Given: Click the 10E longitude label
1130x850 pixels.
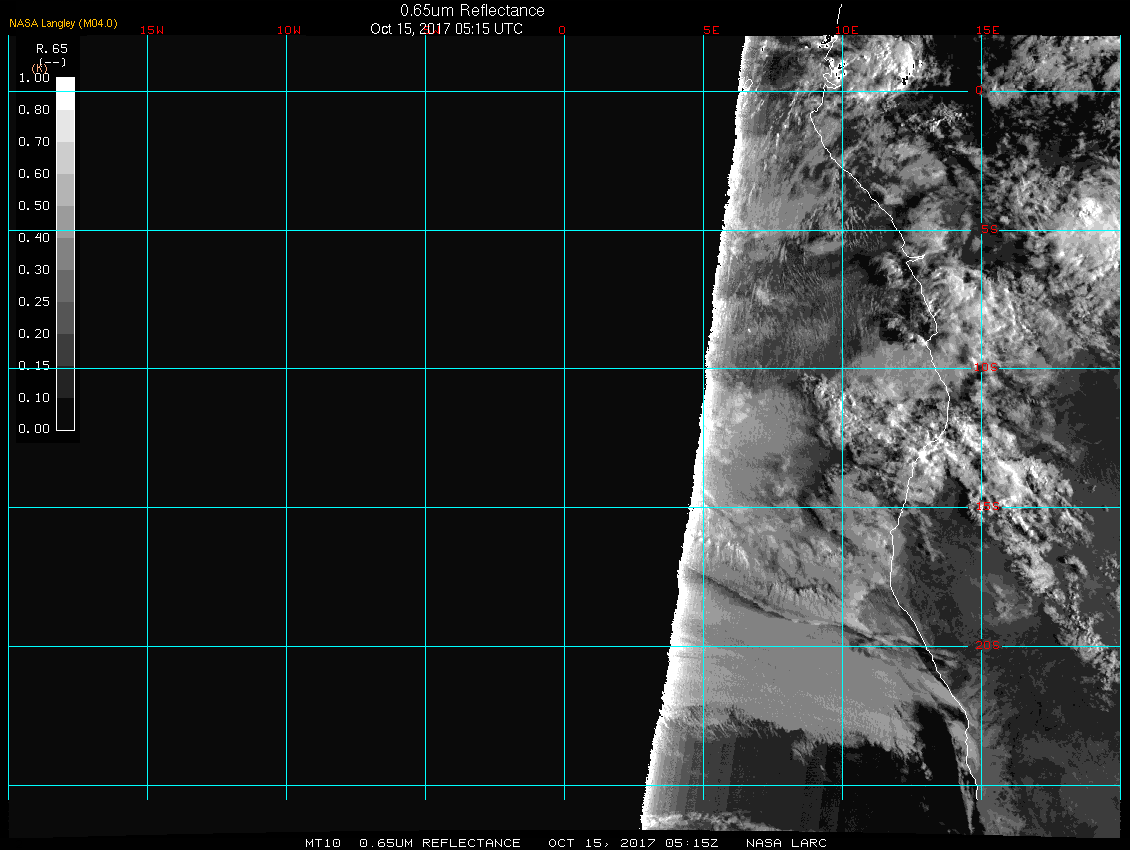Looking at the screenshot, I should (x=847, y=30).
